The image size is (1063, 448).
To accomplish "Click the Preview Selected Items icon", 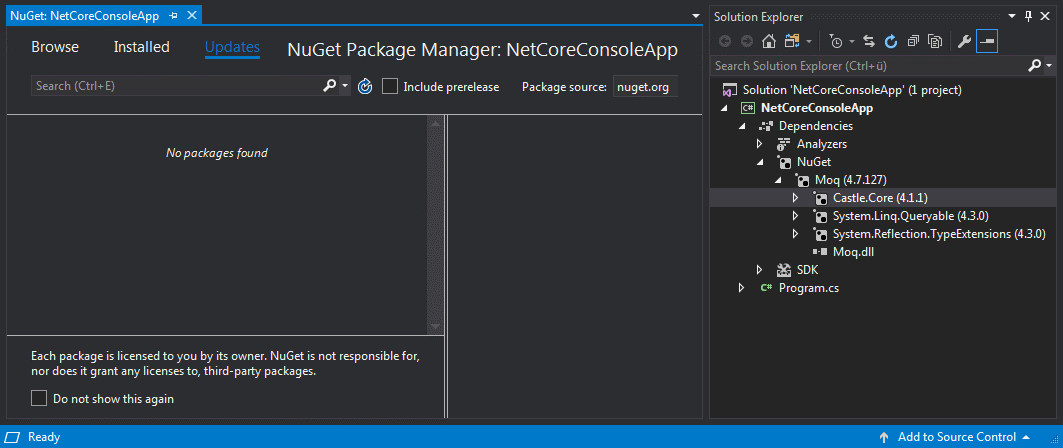I will (987, 41).
